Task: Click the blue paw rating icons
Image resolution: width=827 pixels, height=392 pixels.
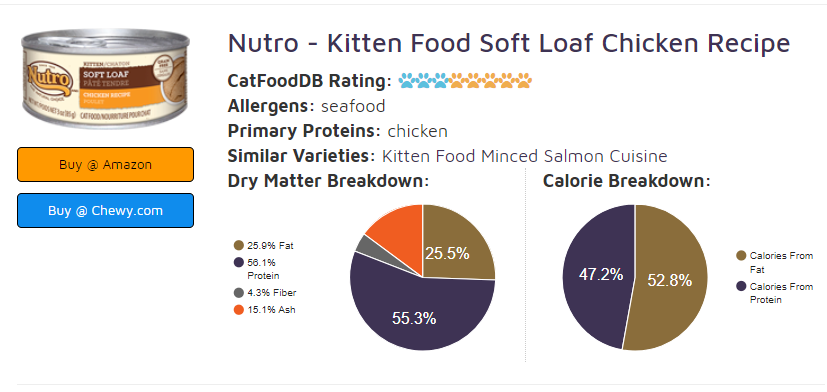Action: click(424, 80)
